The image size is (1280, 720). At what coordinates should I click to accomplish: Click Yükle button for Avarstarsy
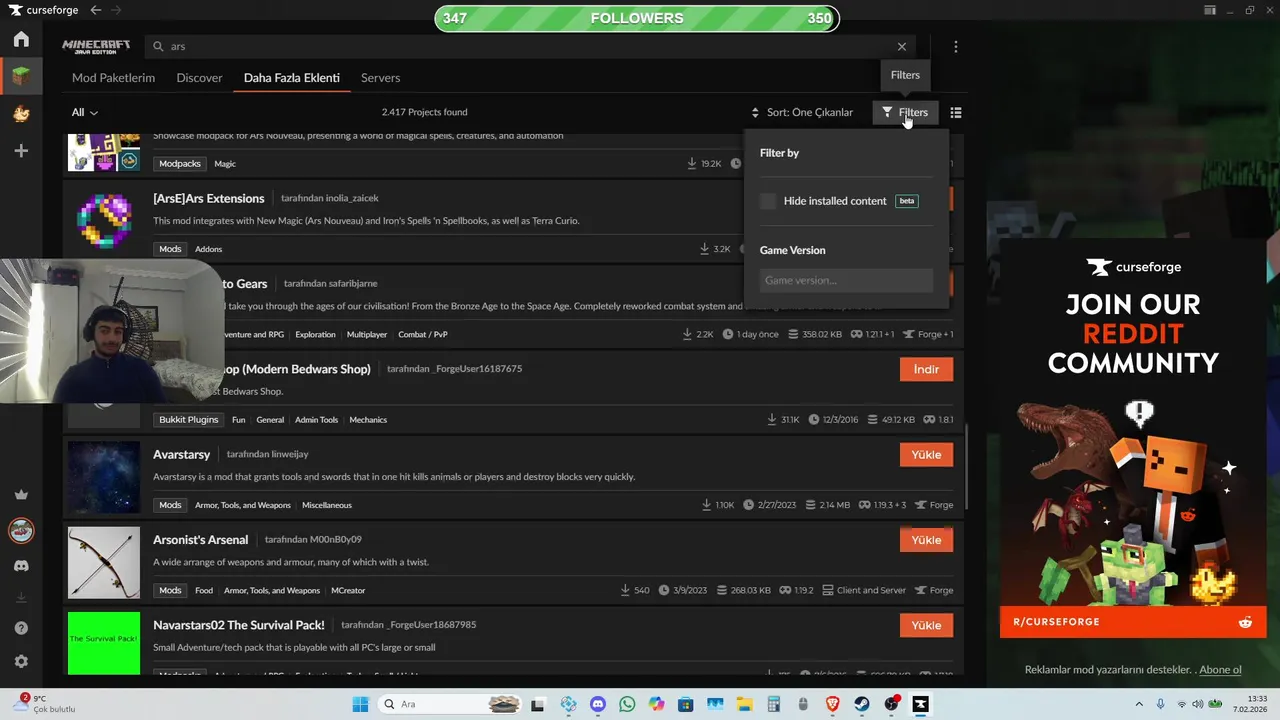[x=927, y=455]
